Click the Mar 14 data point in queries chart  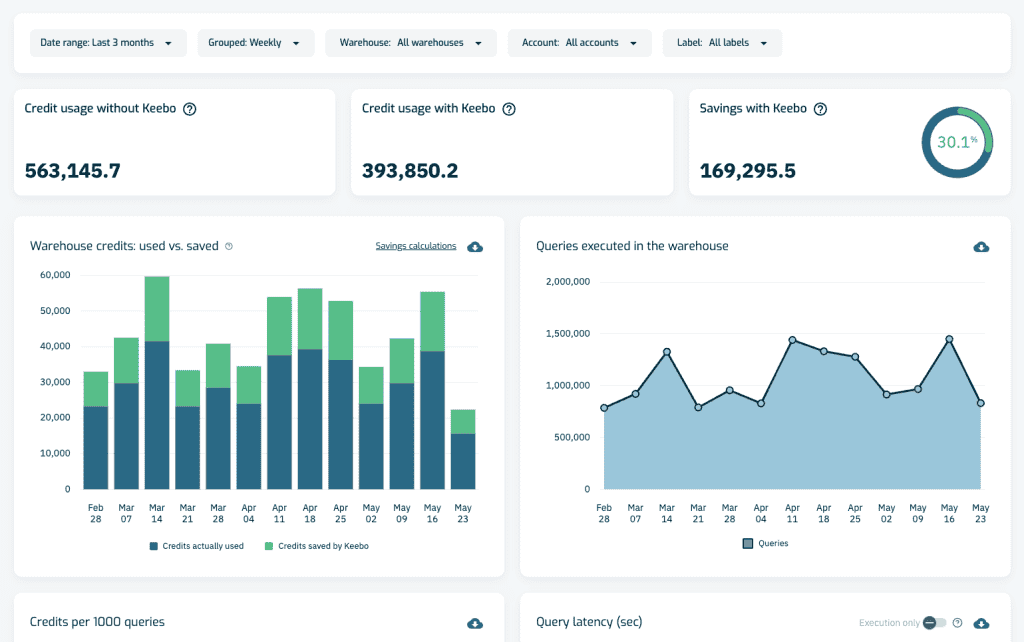667,352
